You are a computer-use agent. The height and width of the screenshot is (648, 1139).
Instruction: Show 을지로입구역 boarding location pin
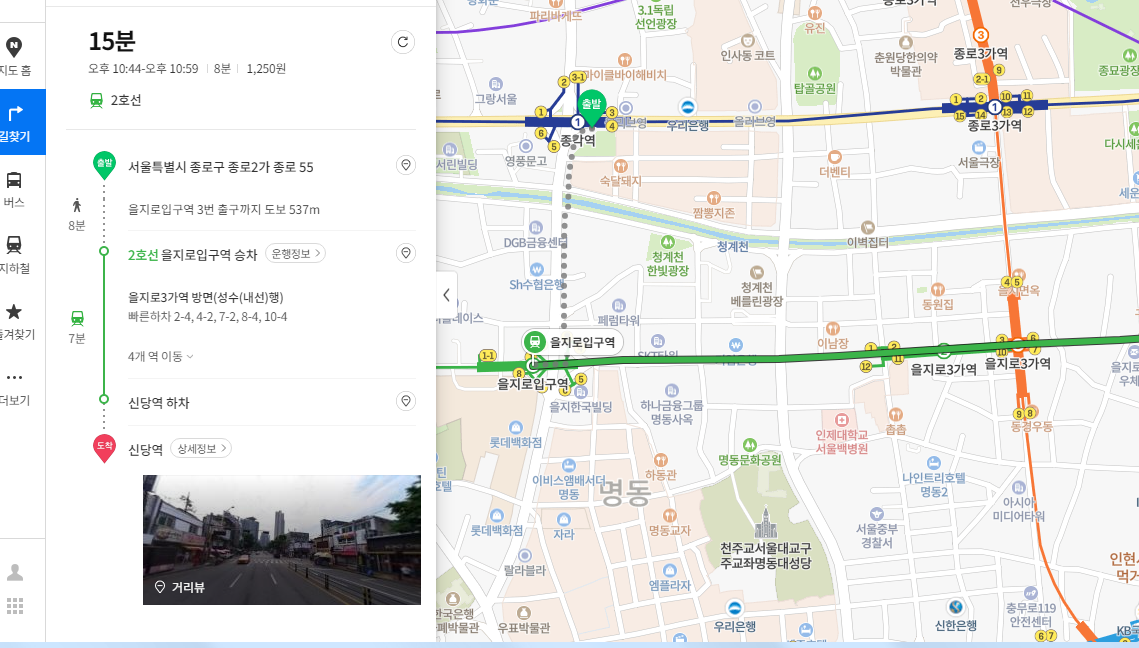(x=406, y=253)
